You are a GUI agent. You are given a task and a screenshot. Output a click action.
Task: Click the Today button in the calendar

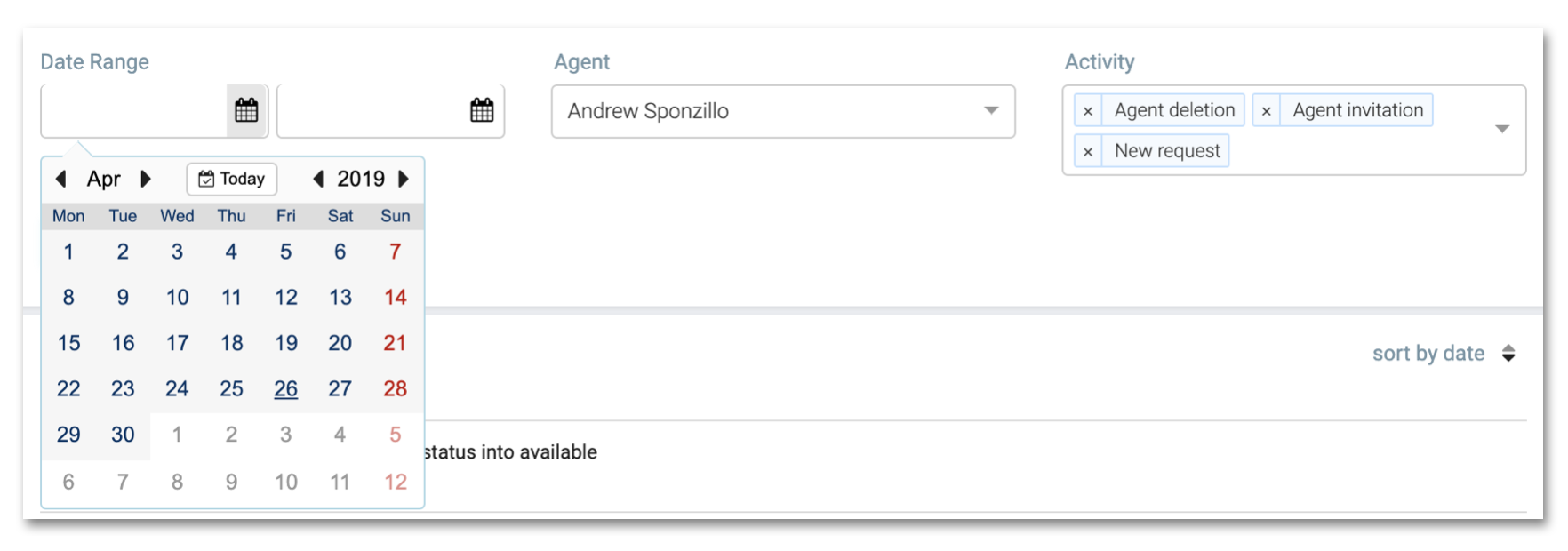click(x=231, y=179)
